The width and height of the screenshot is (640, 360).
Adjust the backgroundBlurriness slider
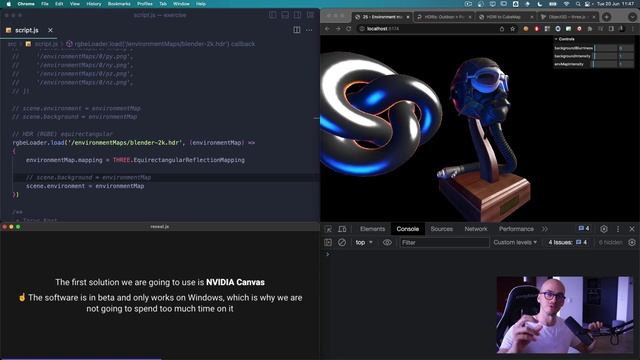click(x=605, y=48)
